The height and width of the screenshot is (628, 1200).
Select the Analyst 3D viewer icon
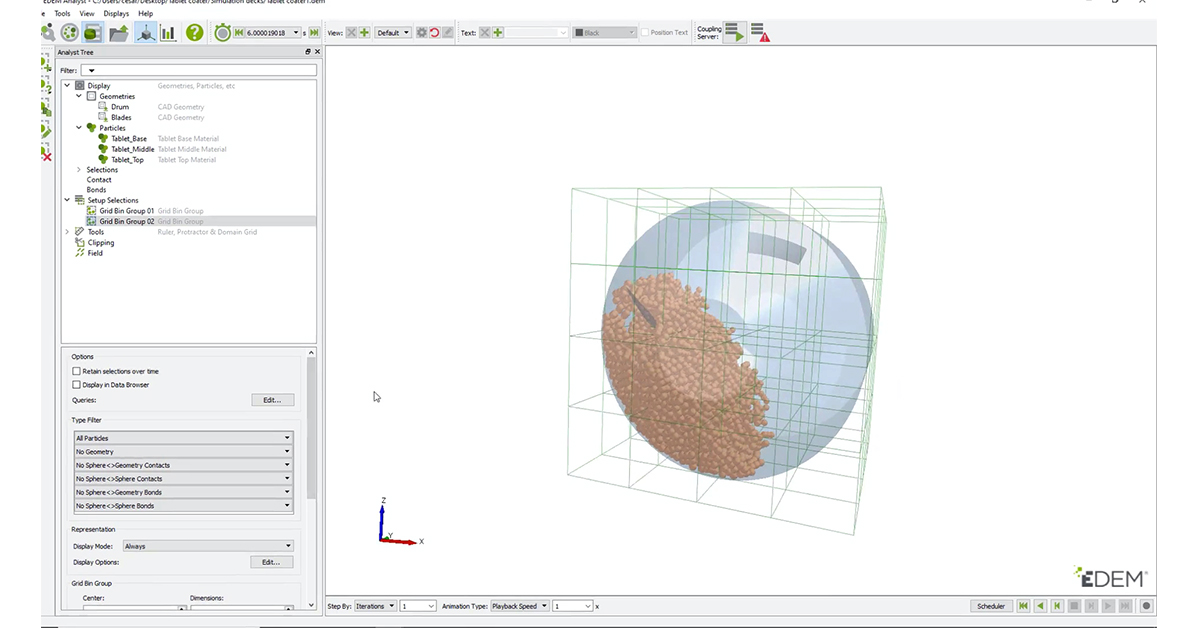[x=145, y=33]
